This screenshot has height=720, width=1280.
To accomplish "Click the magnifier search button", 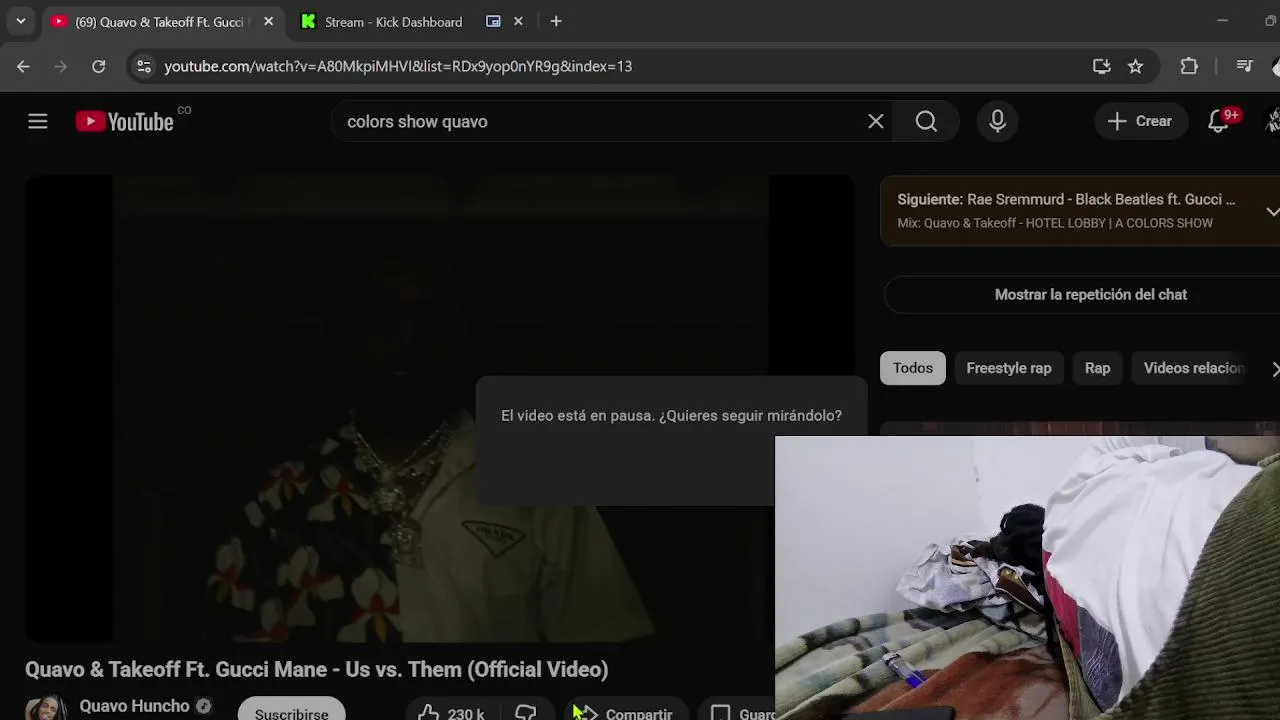I will point(926,121).
